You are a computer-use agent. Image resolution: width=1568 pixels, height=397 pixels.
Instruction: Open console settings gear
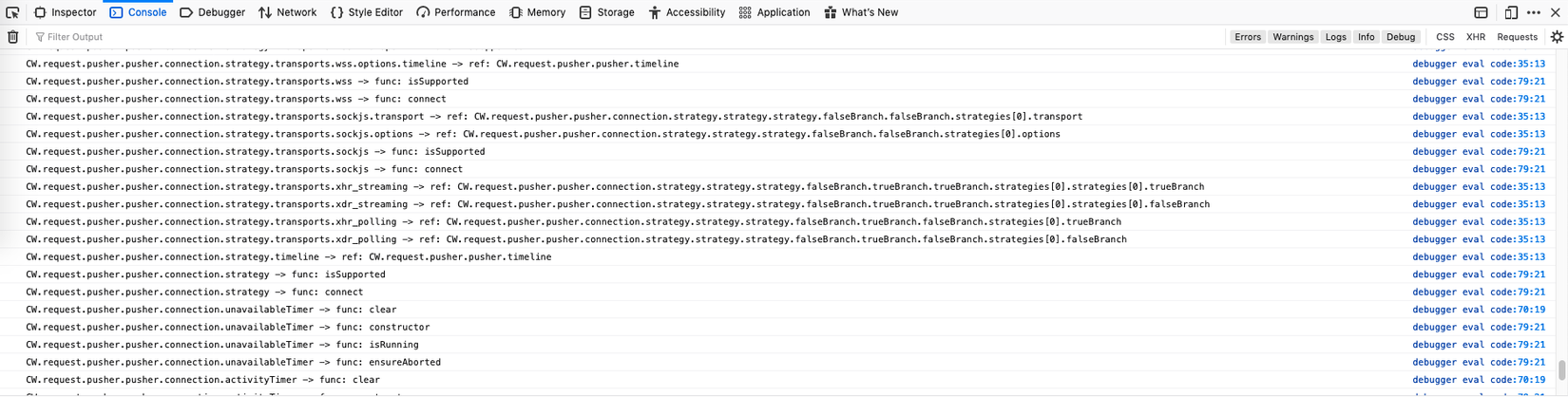[1557, 37]
